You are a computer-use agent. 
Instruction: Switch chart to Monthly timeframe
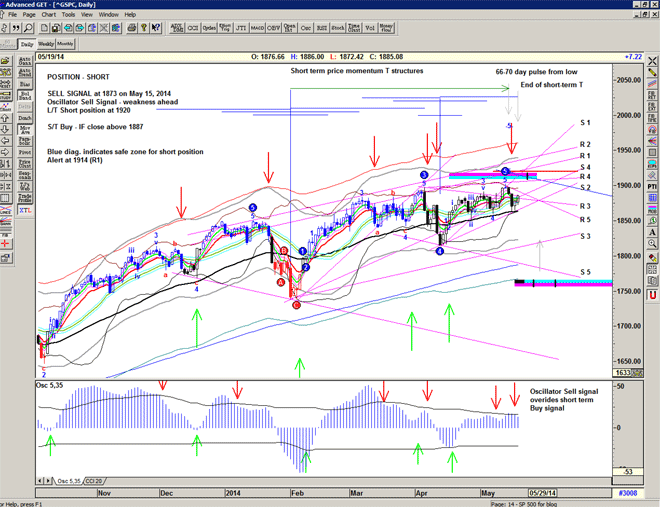click(x=66, y=43)
